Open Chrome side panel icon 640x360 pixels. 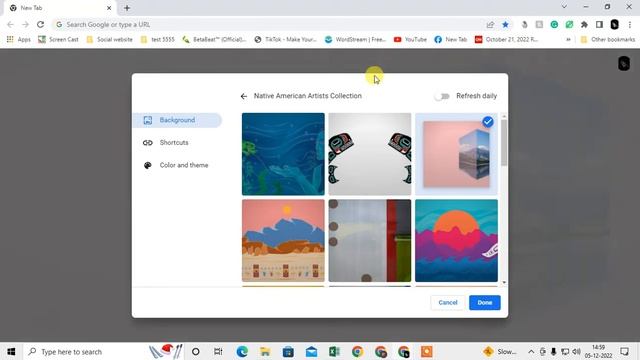[599, 24]
